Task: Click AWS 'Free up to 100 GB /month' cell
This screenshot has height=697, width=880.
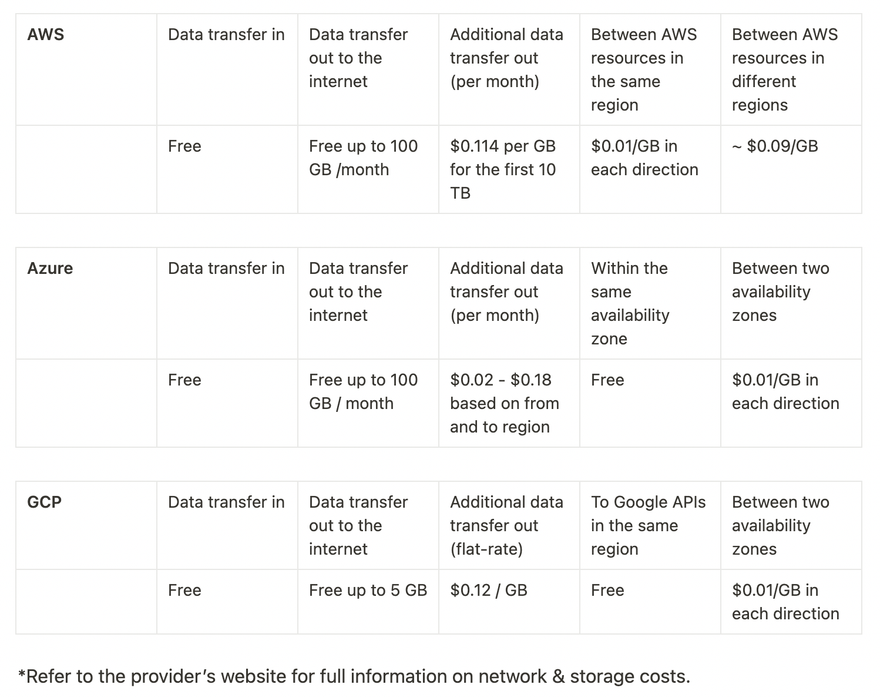Action: tap(368, 169)
